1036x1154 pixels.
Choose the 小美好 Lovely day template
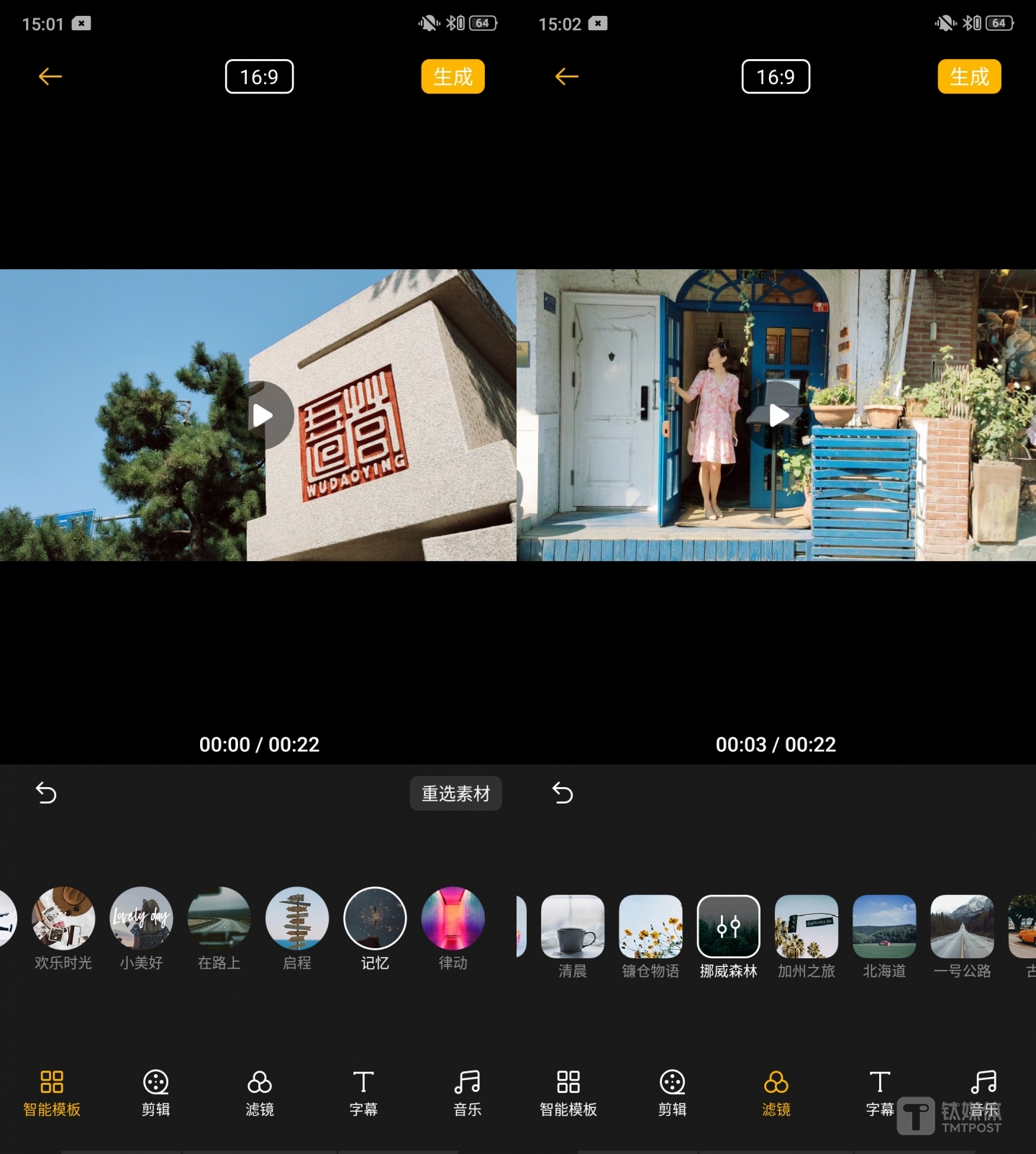(141, 919)
